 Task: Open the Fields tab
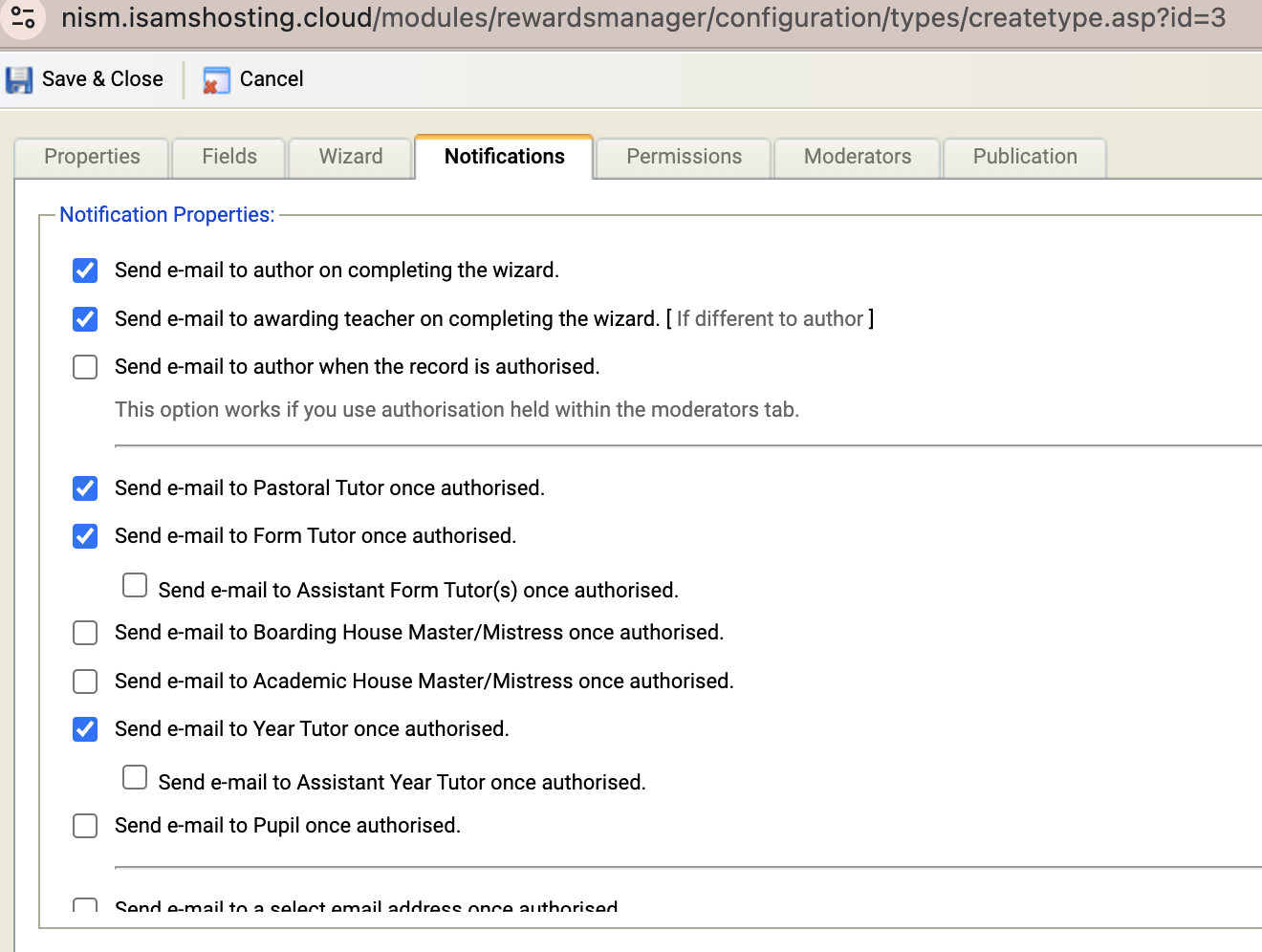(x=229, y=157)
